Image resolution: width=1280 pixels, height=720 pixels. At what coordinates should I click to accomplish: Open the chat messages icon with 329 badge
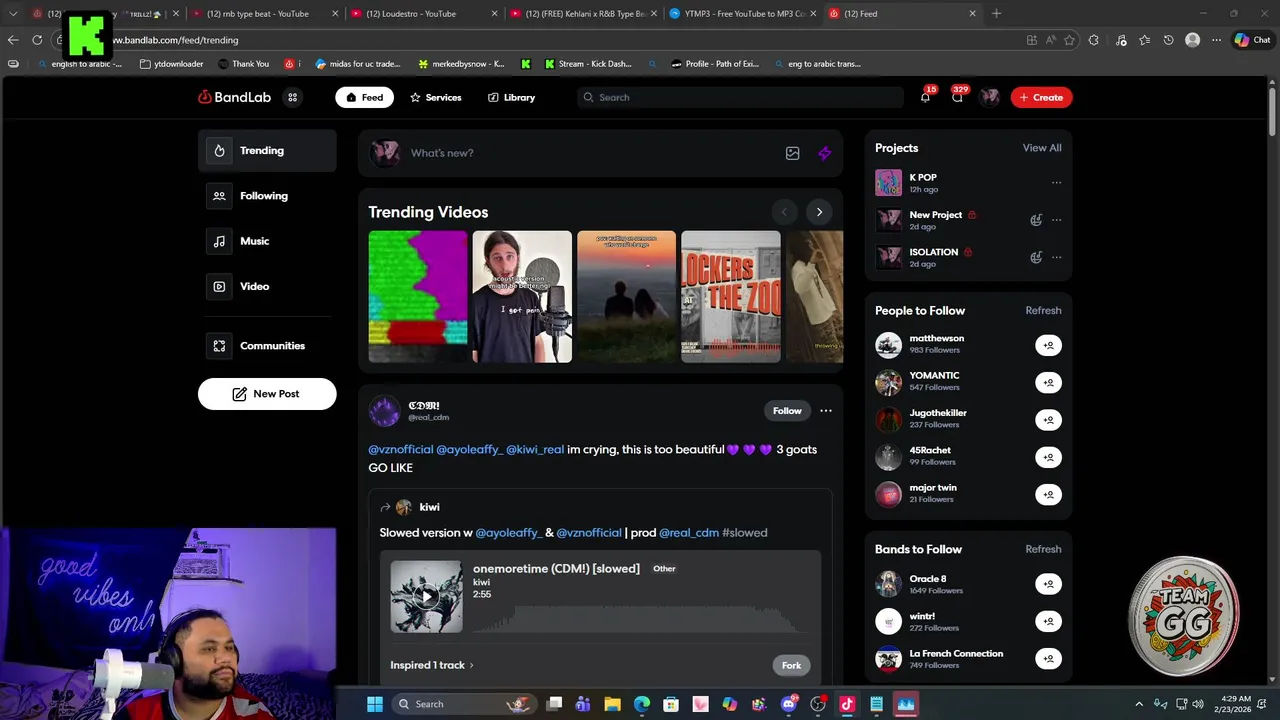click(957, 97)
